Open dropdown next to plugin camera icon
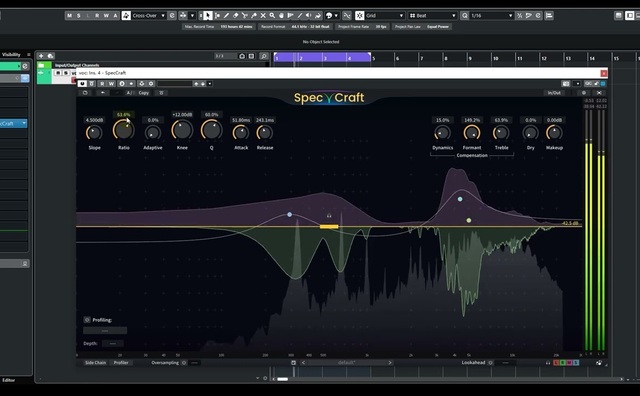The height and width of the screenshot is (396, 640). pyautogui.click(x=577, y=84)
